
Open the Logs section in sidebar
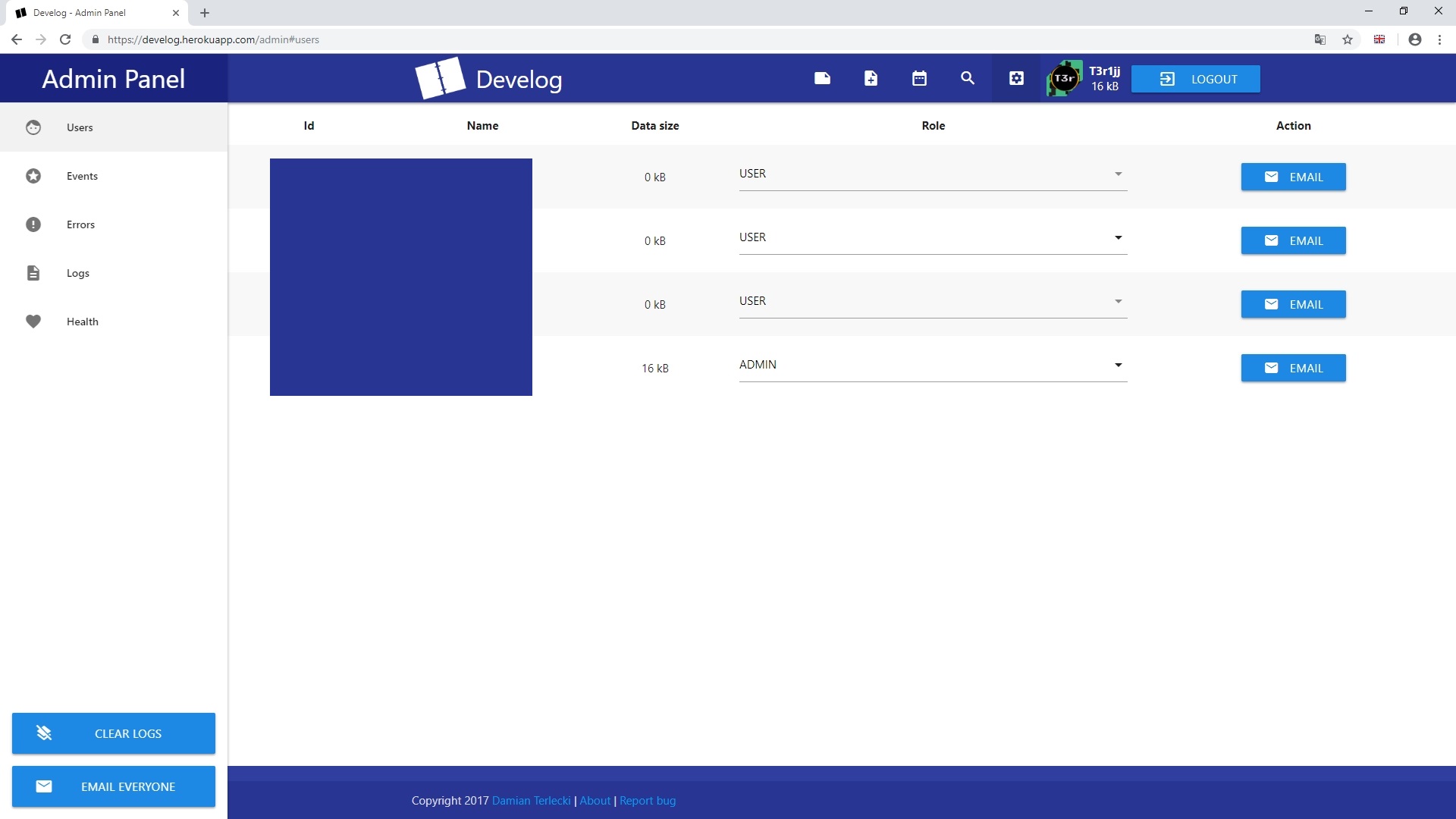tap(114, 273)
